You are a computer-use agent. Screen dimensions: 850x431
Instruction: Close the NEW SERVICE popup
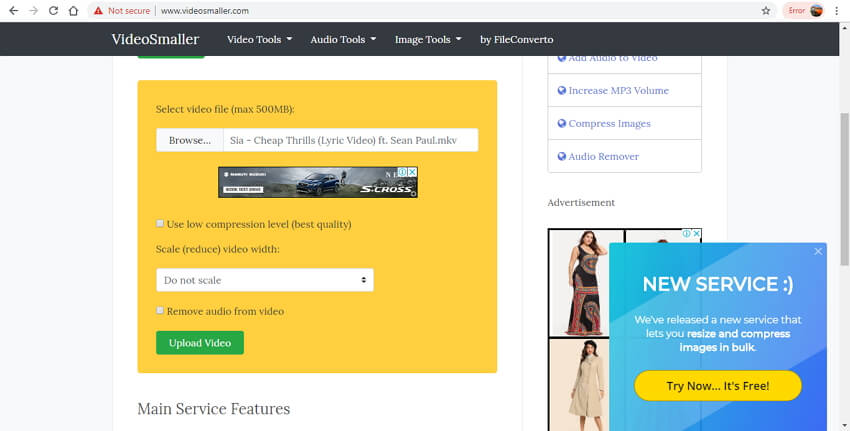(x=818, y=252)
